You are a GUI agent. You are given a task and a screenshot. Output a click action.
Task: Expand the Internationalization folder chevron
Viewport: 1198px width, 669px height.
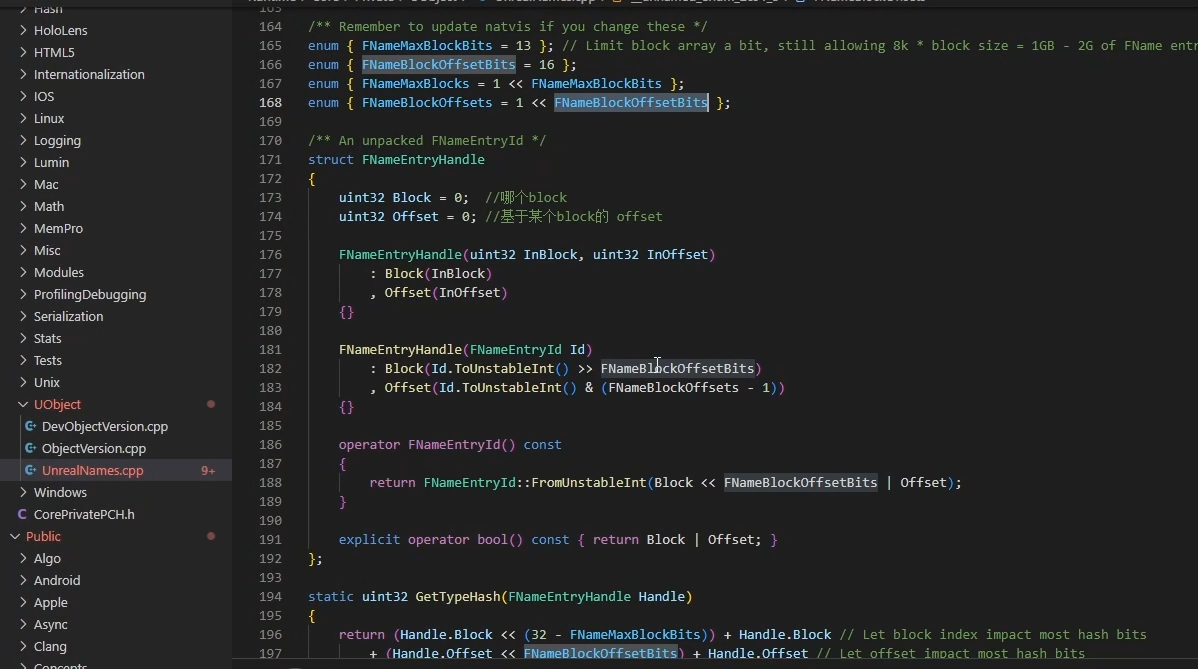click(x=23, y=75)
